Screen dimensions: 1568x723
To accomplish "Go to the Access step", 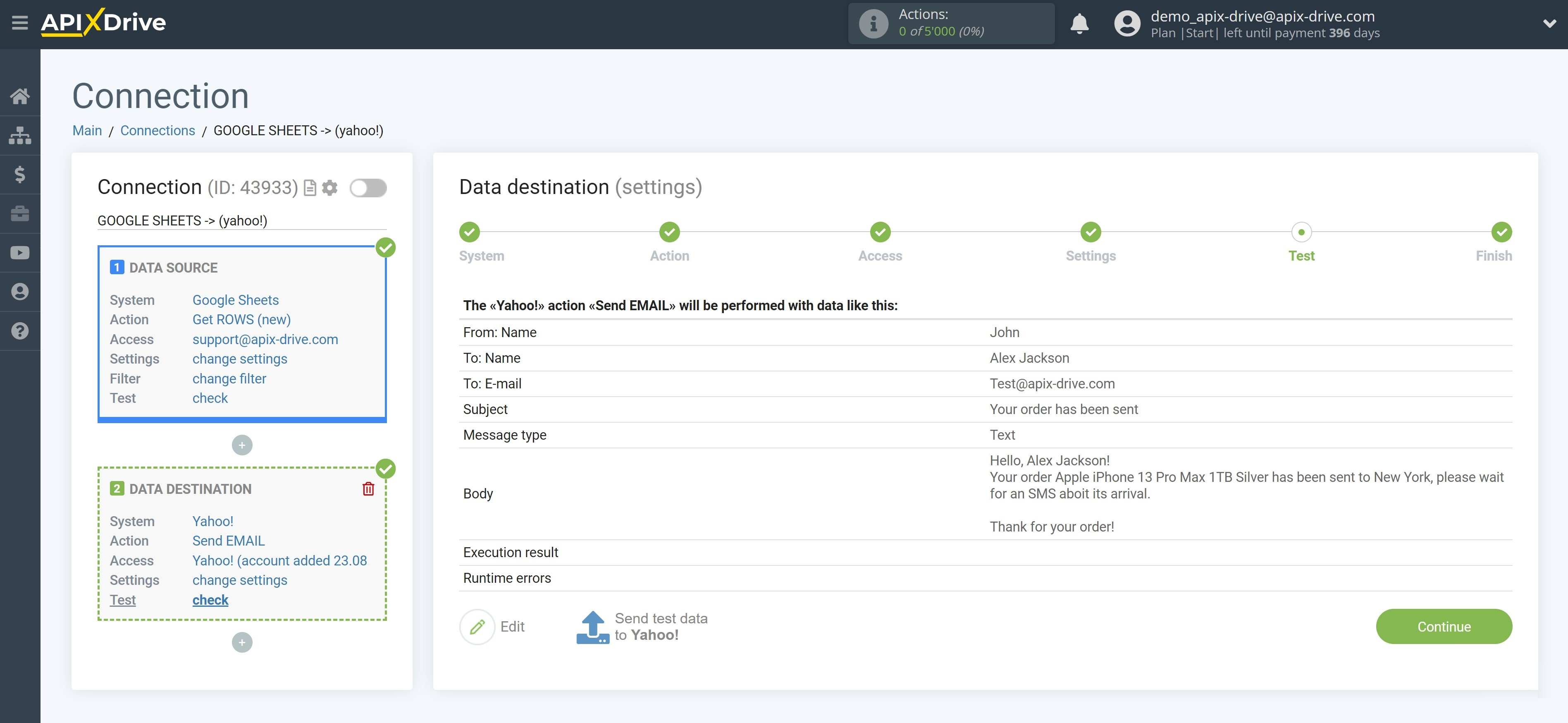I will (x=880, y=232).
